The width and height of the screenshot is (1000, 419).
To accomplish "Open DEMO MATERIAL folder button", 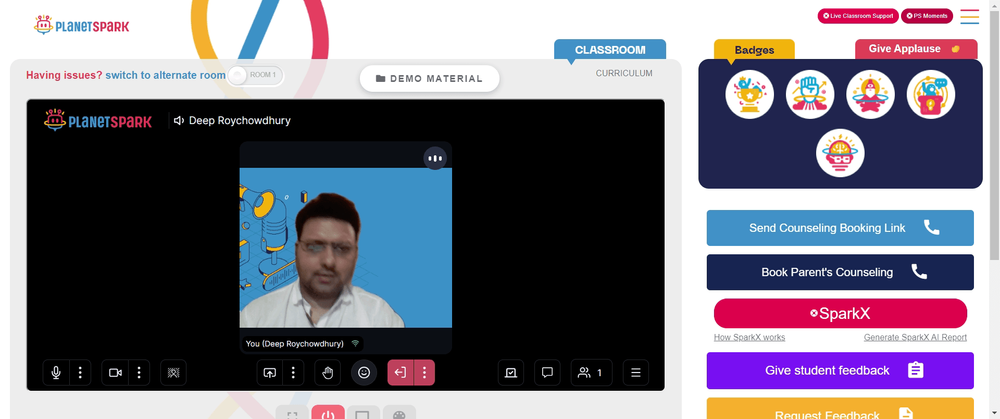I will (x=429, y=78).
